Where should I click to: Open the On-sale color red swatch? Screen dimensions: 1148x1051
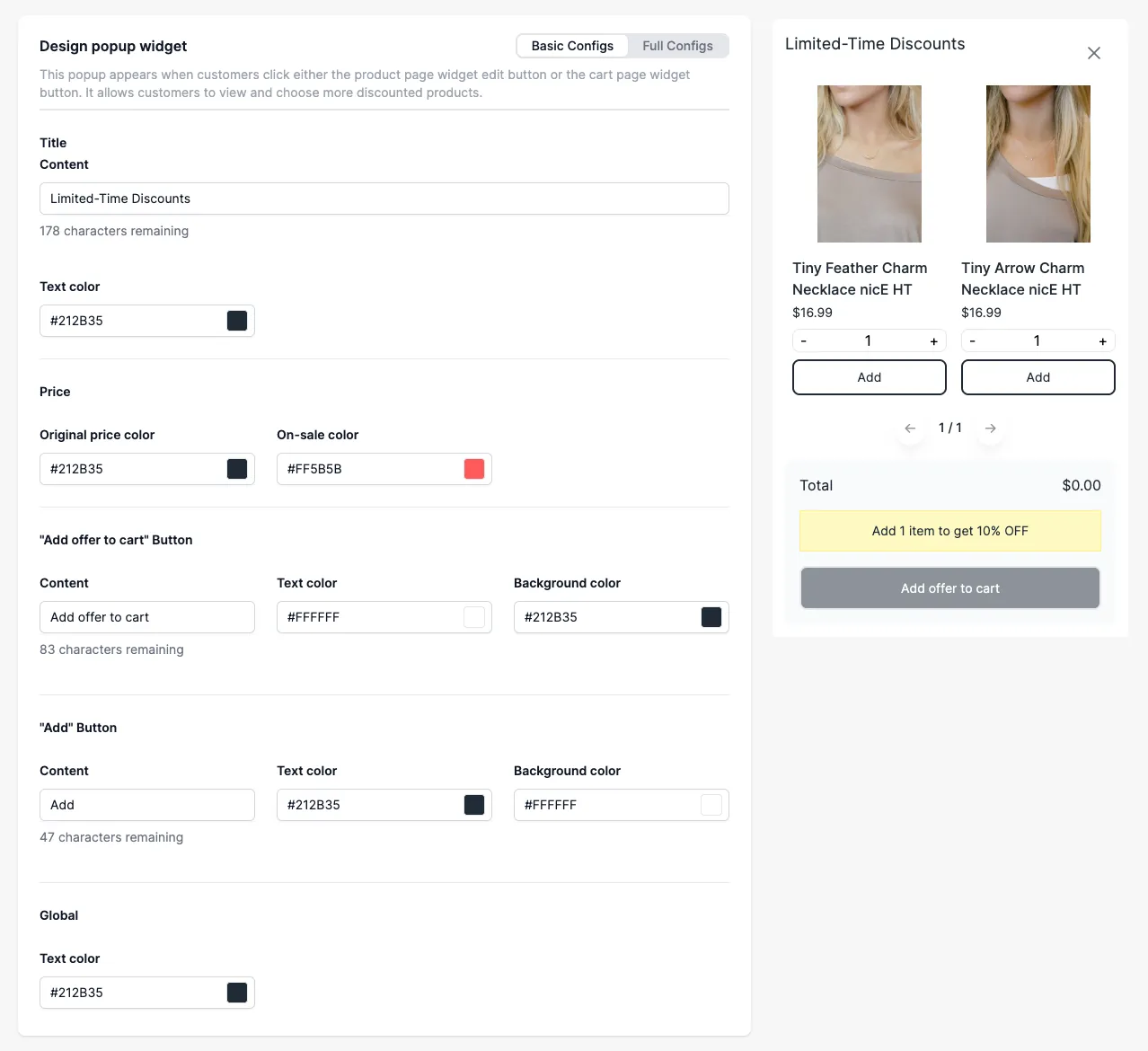coord(474,469)
